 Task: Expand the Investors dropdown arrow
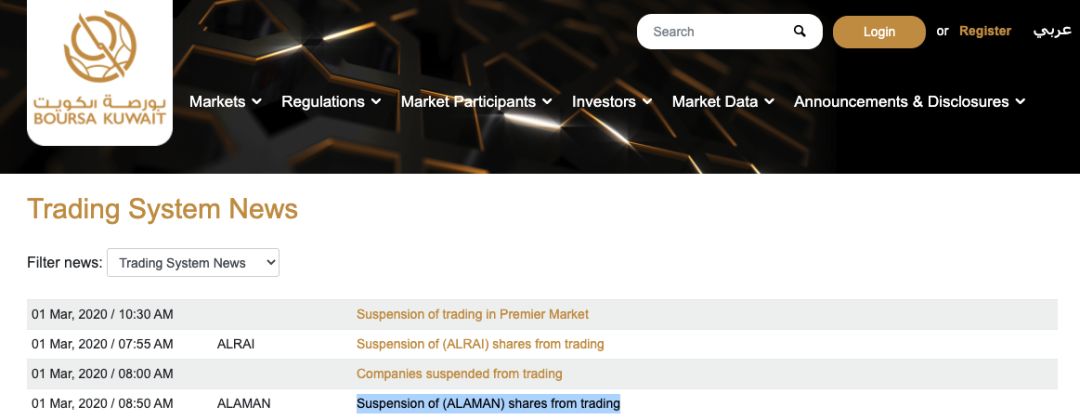(648, 102)
